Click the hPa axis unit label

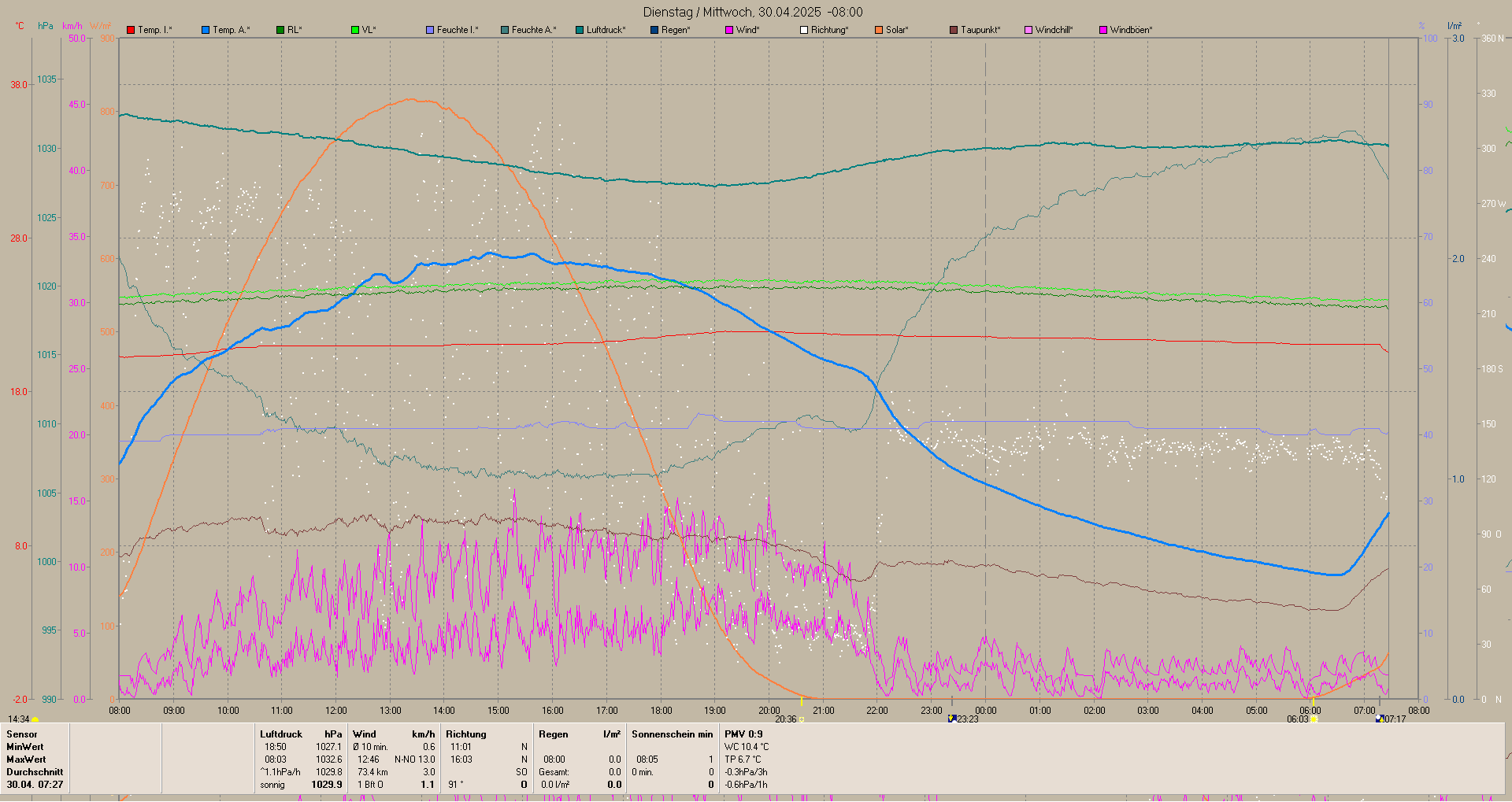click(x=46, y=26)
